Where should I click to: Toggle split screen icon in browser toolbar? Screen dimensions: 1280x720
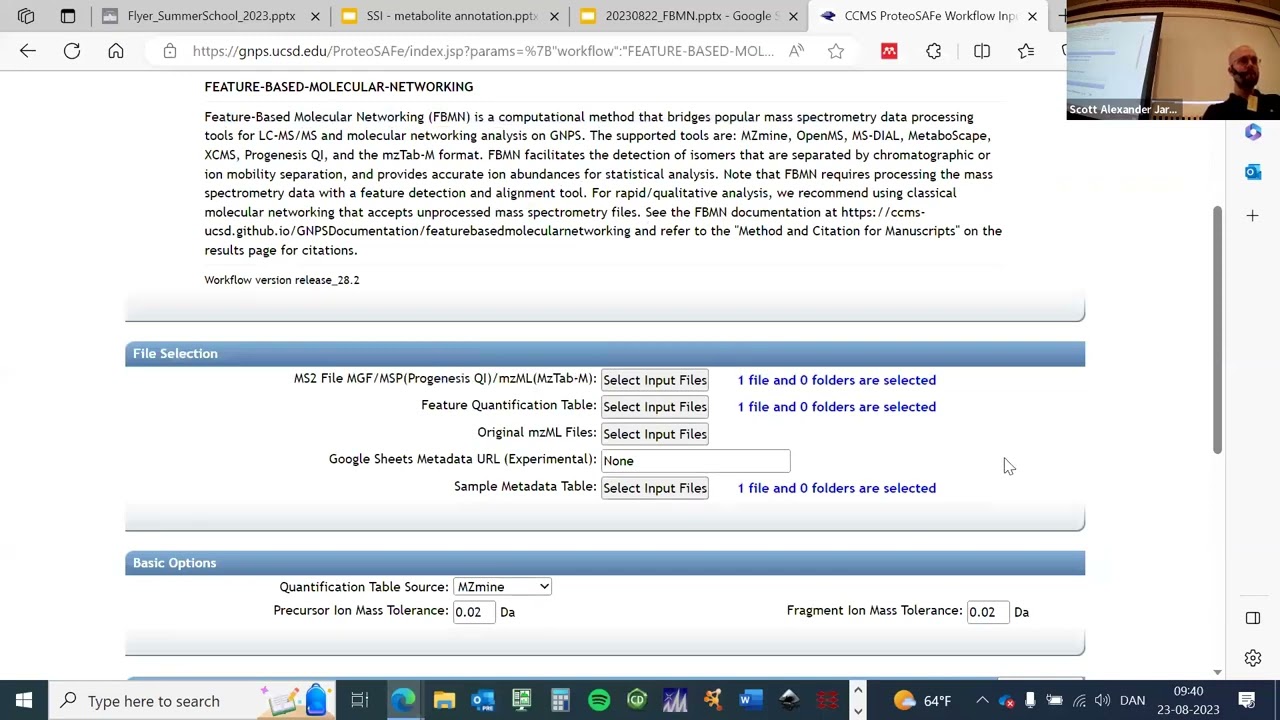982,51
